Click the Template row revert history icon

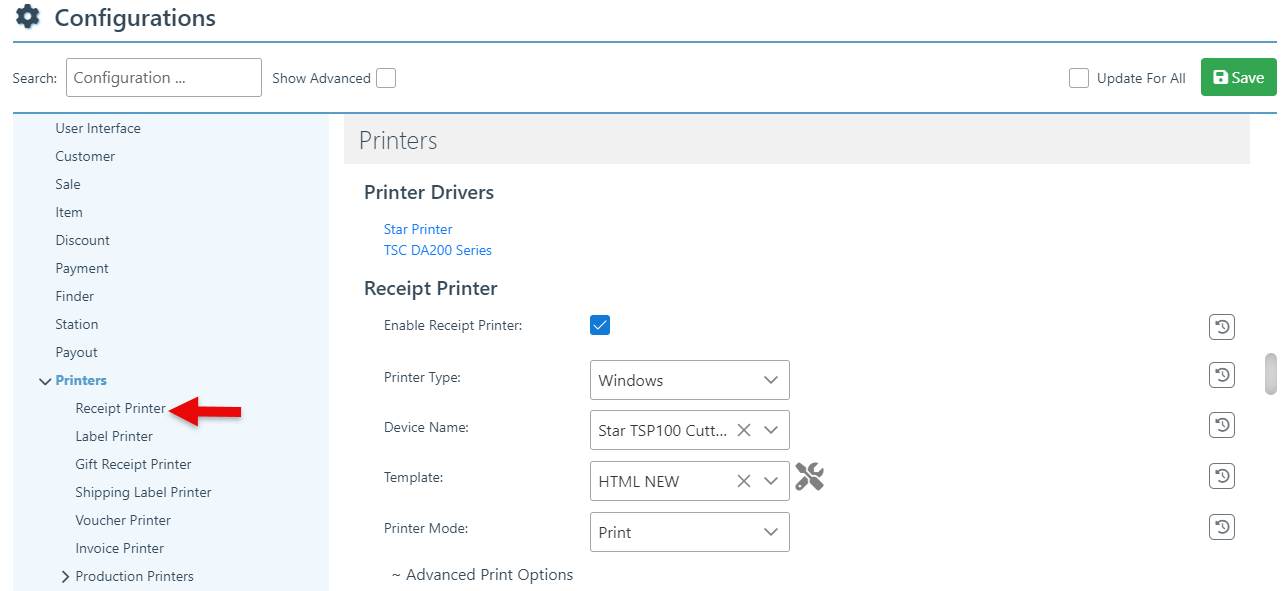[x=1221, y=476]
